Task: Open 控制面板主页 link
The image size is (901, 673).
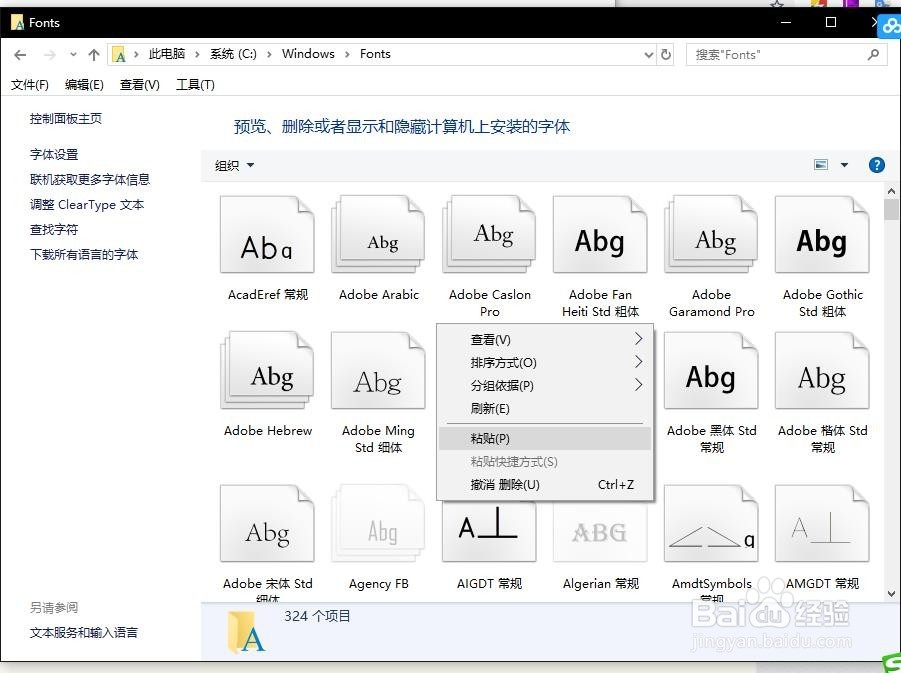Action: point(66,119)
